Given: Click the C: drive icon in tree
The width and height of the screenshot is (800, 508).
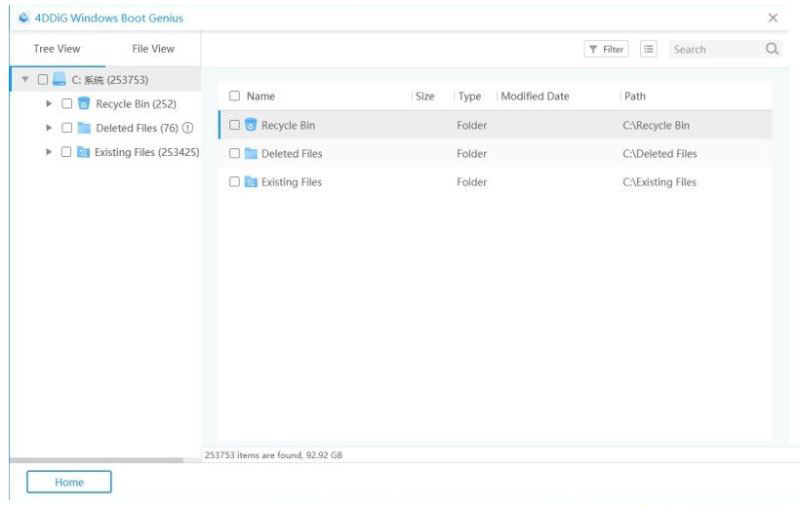Looking at the screenshot, I should [59, 79].
